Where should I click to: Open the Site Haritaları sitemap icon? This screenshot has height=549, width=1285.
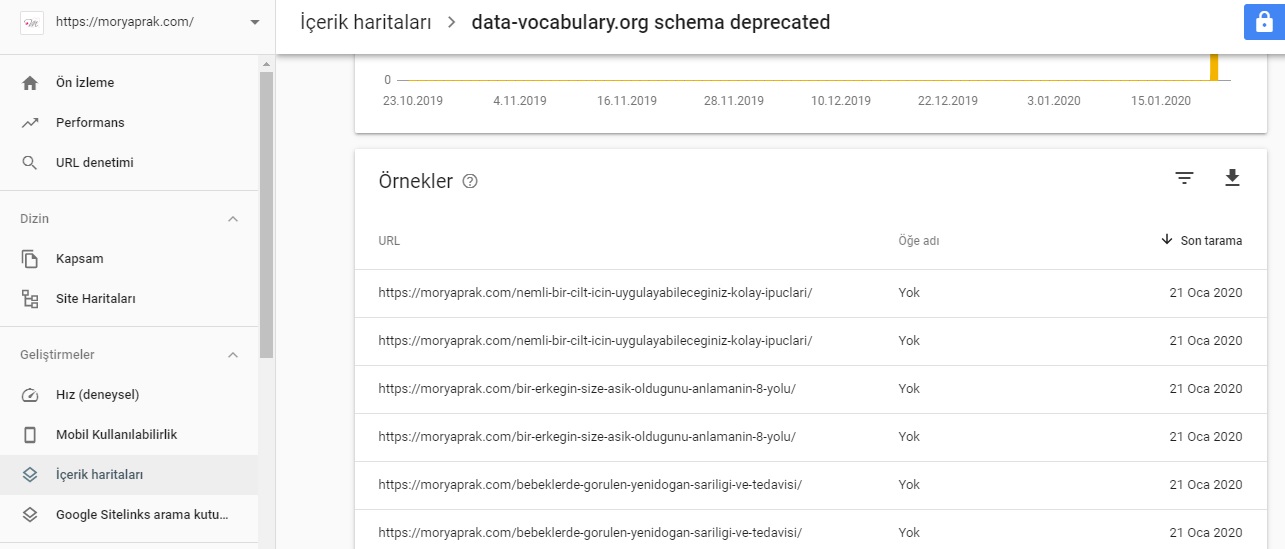pos(30,299)
